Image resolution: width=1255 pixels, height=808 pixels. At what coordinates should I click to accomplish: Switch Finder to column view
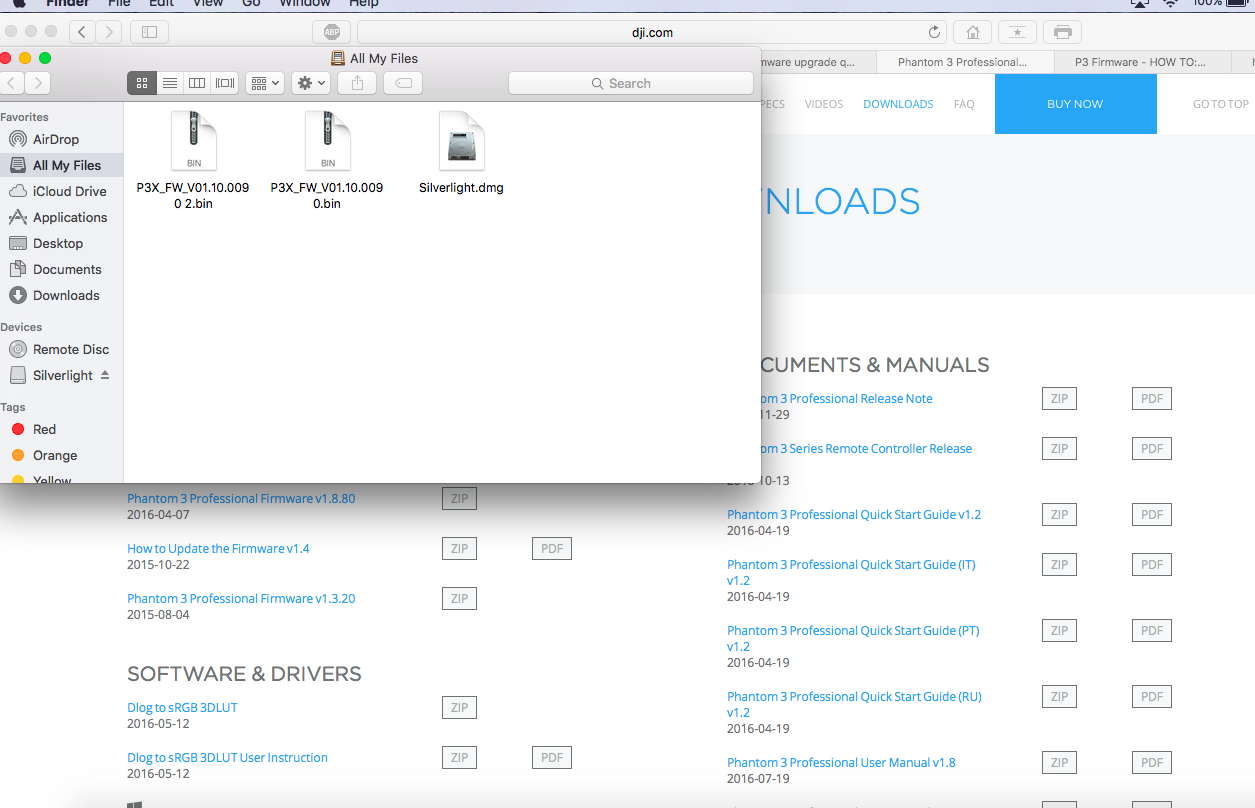click(x=197, y=83)
